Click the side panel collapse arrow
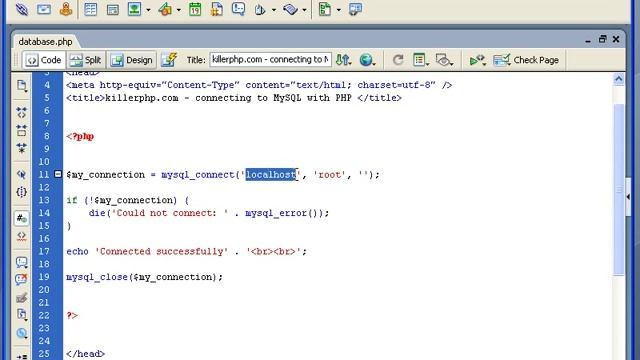The height and width of the screenshot is (360, 640). click(x=629, y=197)
